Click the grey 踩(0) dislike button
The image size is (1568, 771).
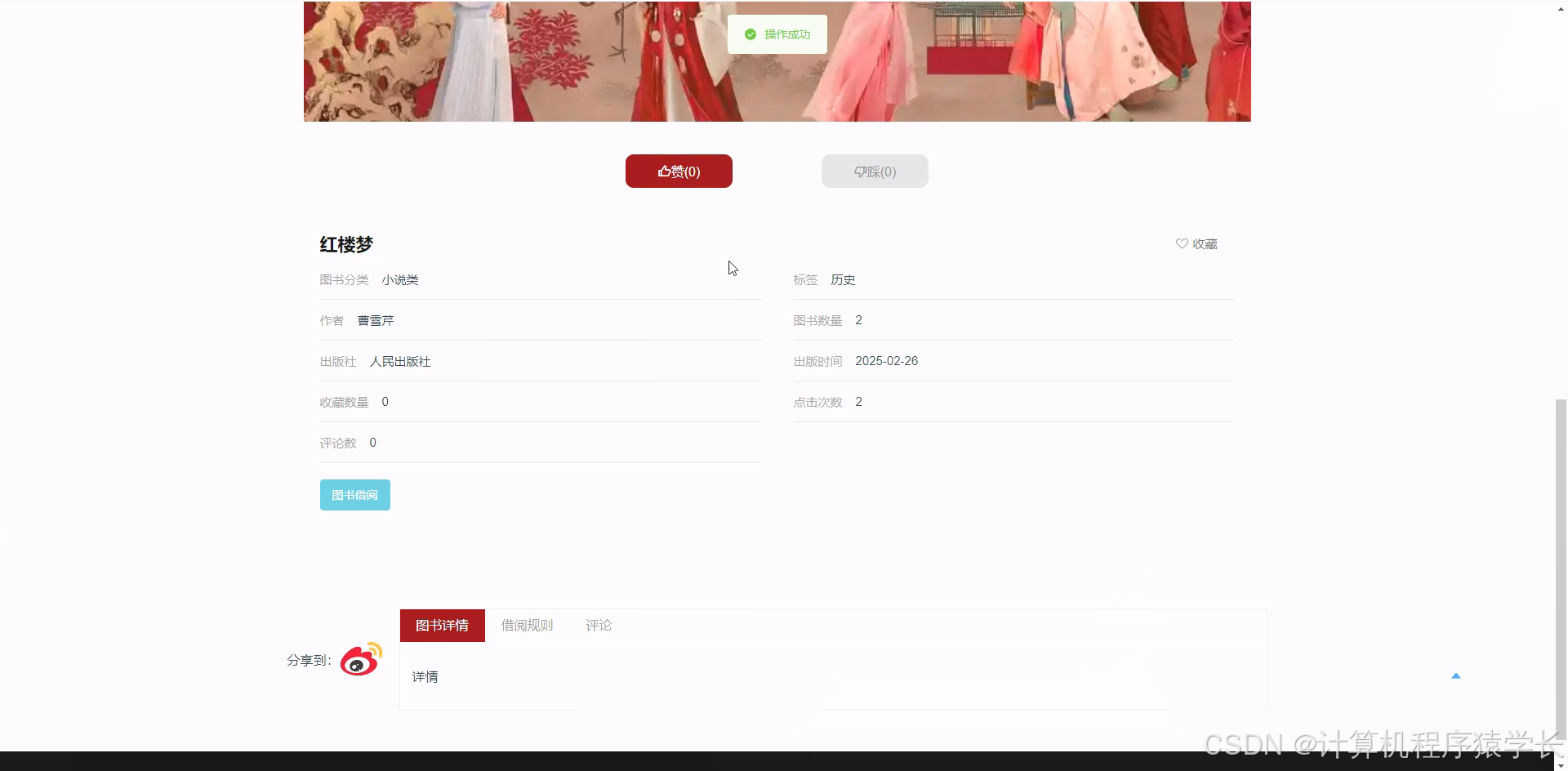[875, 171]
